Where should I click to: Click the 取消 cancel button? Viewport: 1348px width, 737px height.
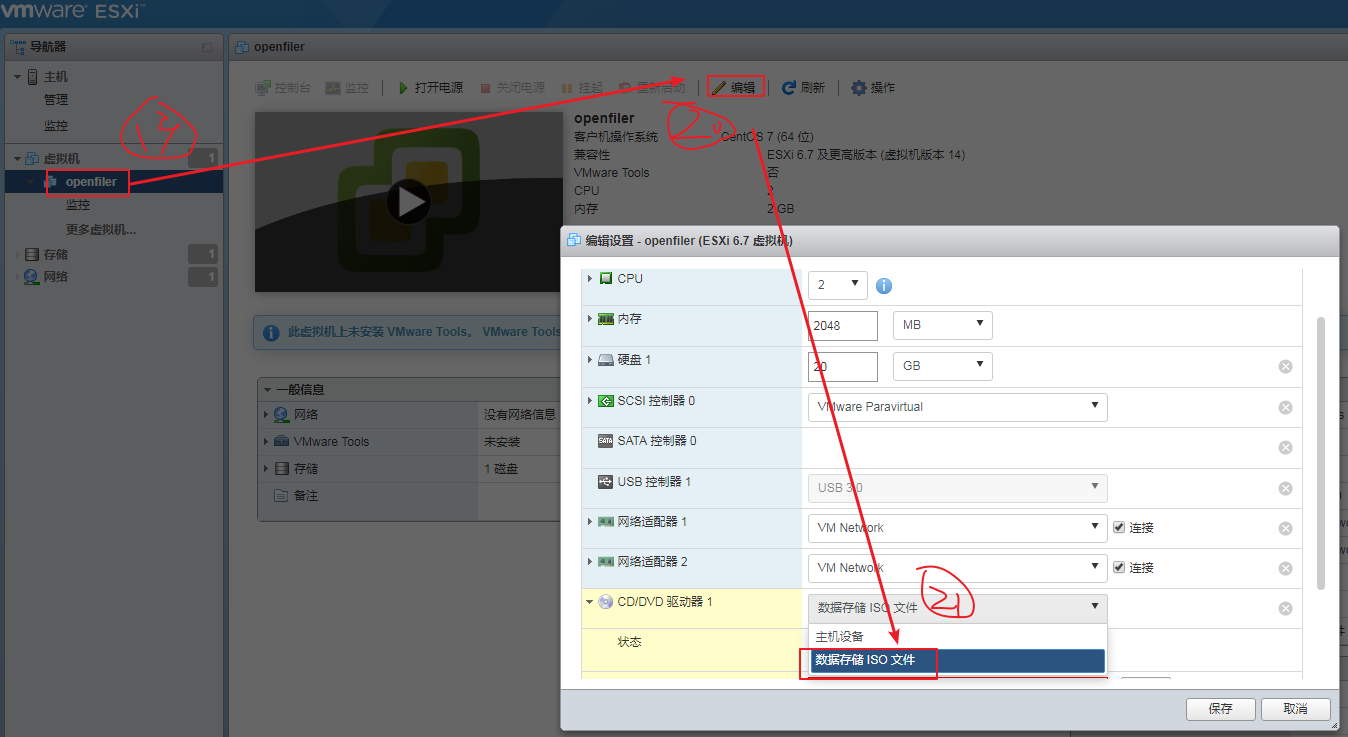point(1295,708)
